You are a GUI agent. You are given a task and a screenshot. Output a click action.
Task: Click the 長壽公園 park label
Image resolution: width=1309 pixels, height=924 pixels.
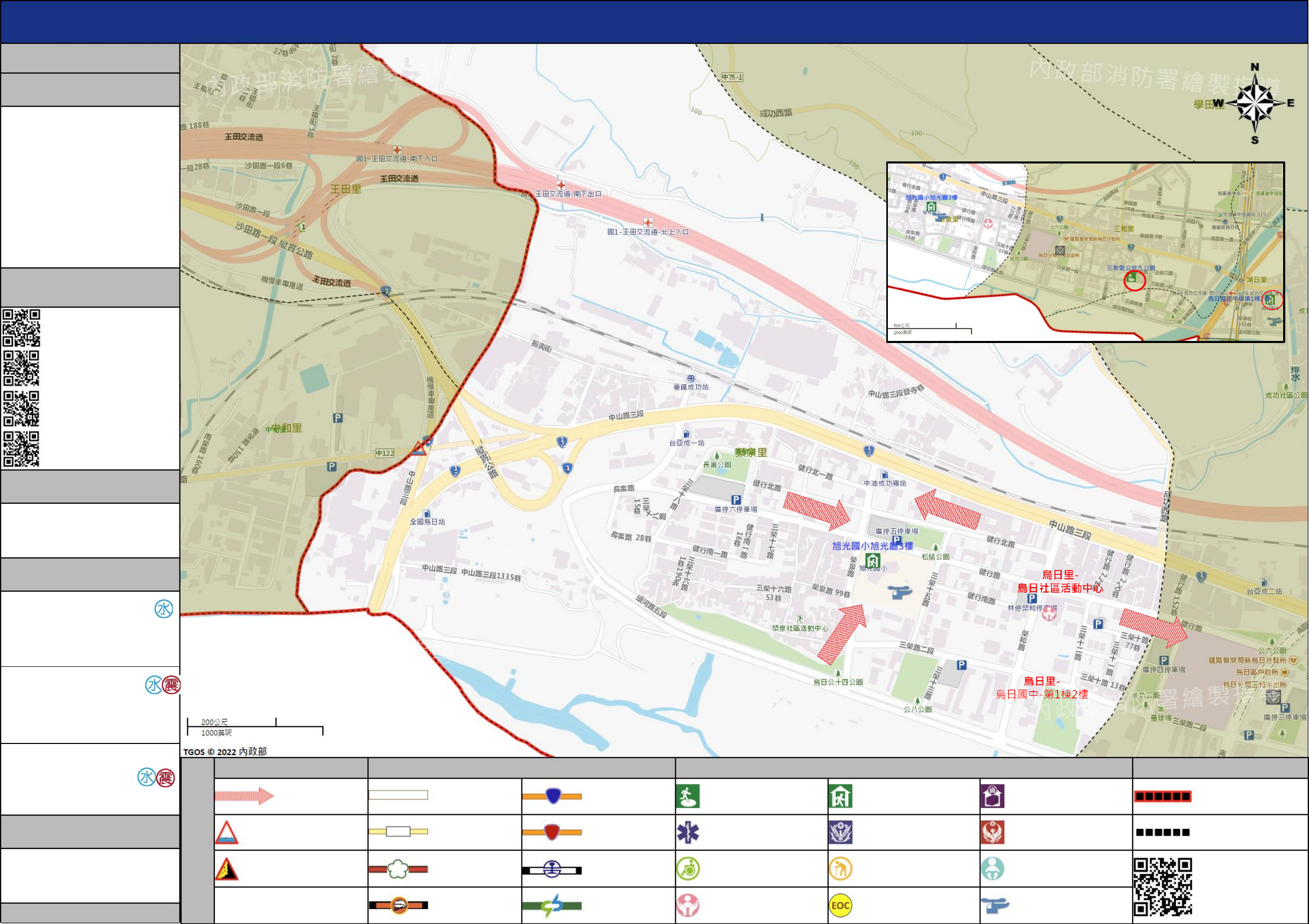click(717, 465)
